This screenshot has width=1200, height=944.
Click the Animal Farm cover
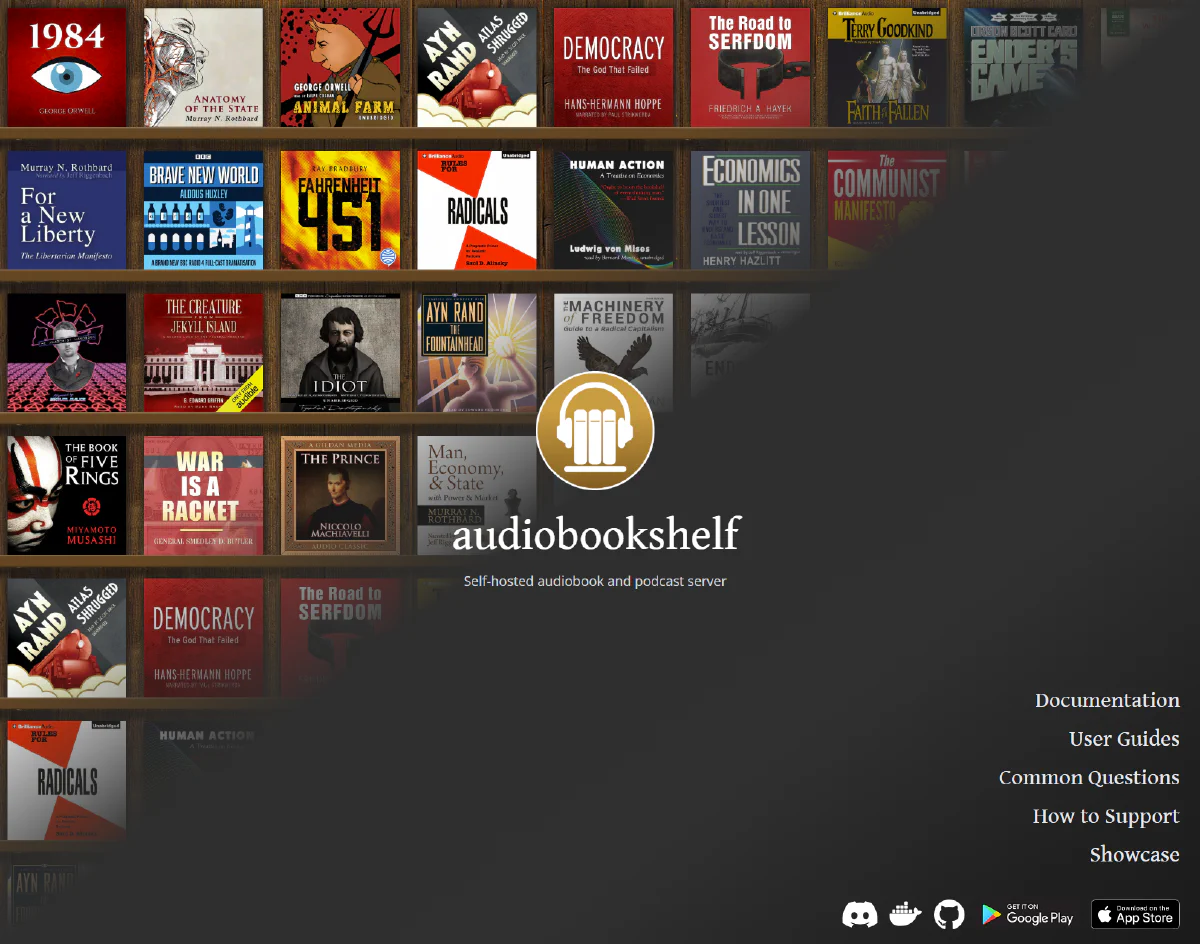[x=340, y=67]
